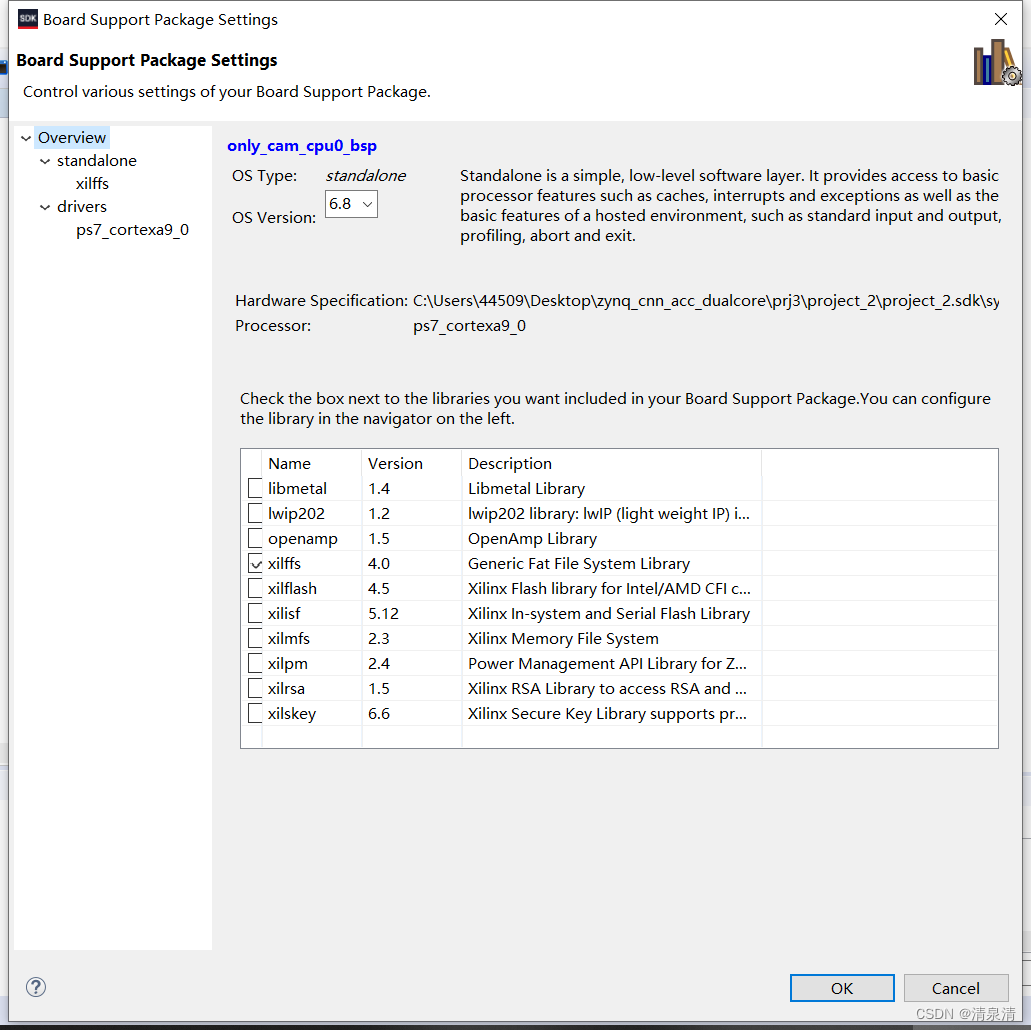Check the xilmfs library box
Viewport: 1031px width, 1030px height.
255,638
